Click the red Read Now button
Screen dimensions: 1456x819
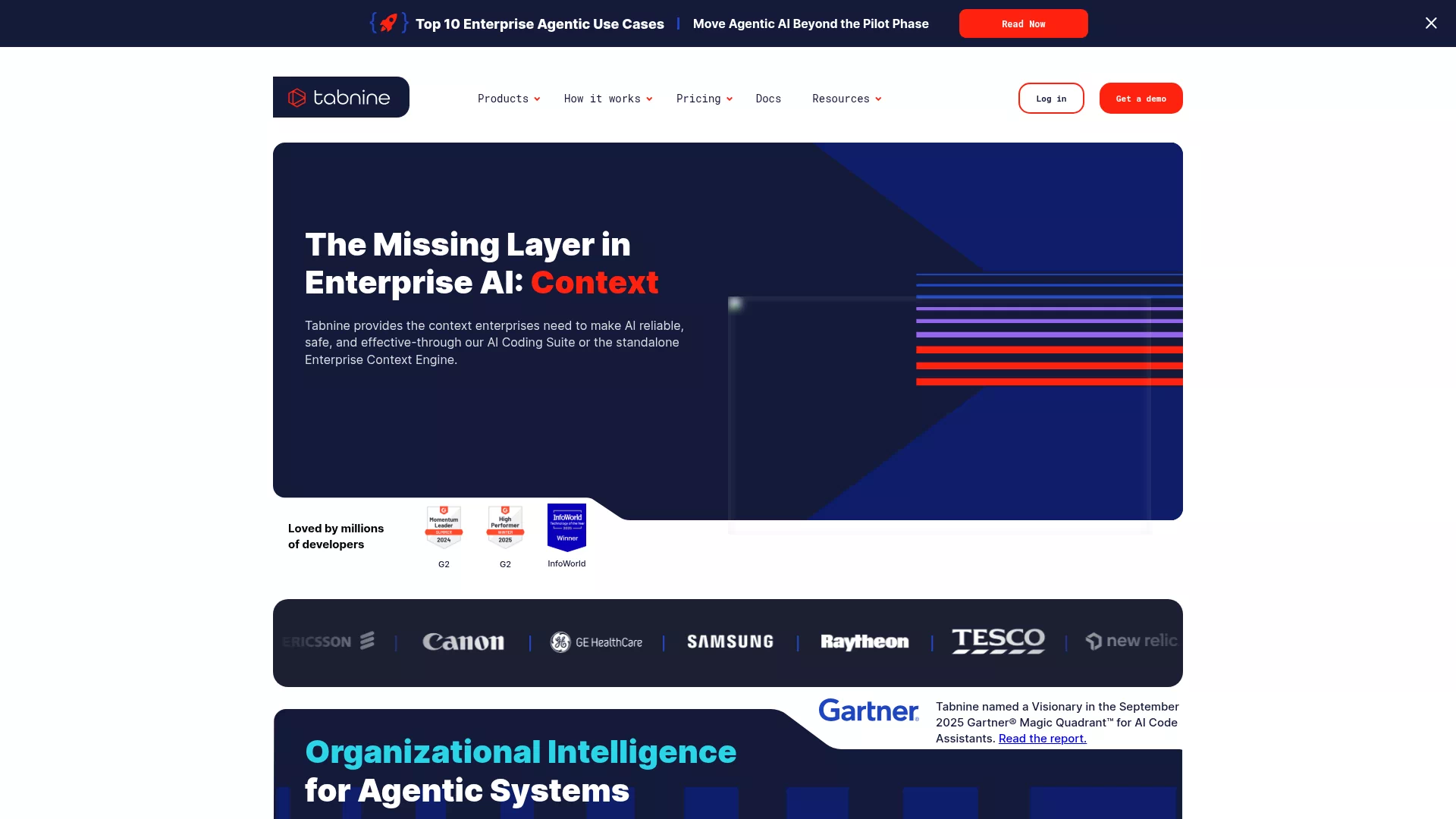pos(1023,24)
